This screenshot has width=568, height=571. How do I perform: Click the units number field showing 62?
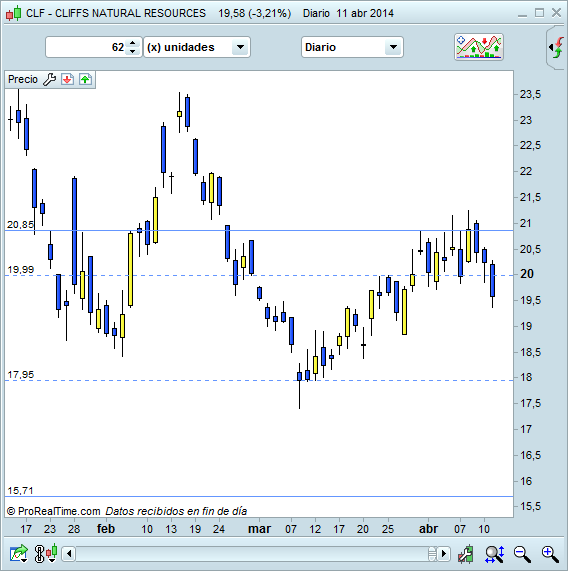pyautogui.click(x=87, y=47)
